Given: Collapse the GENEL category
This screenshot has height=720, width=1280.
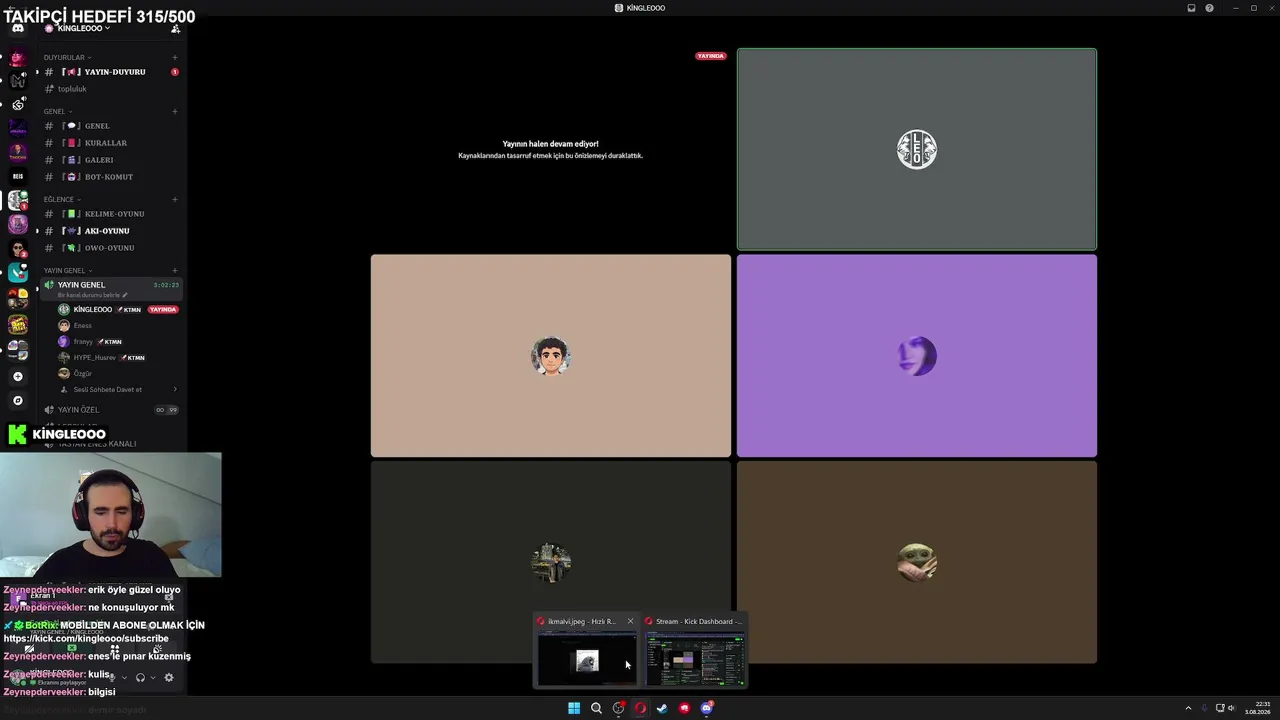Looking at the screenshot, I should point(57,111).
